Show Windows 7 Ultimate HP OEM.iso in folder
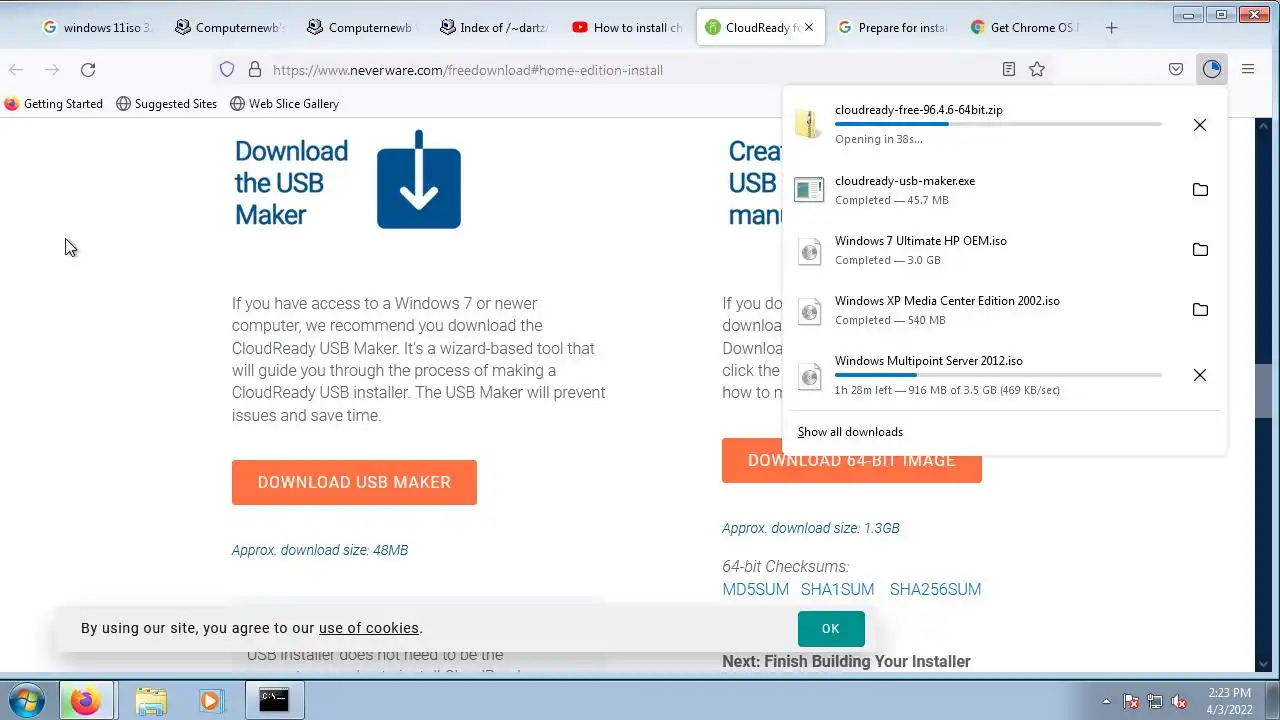 click(x=1200, y=250)
